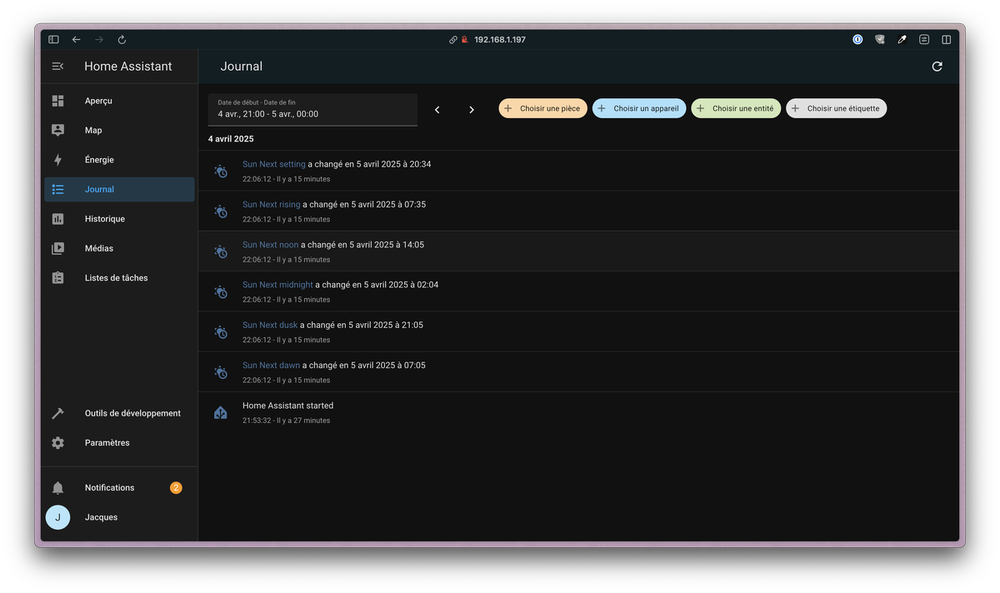Click the orange notifications count badge

tap(176, 488)
